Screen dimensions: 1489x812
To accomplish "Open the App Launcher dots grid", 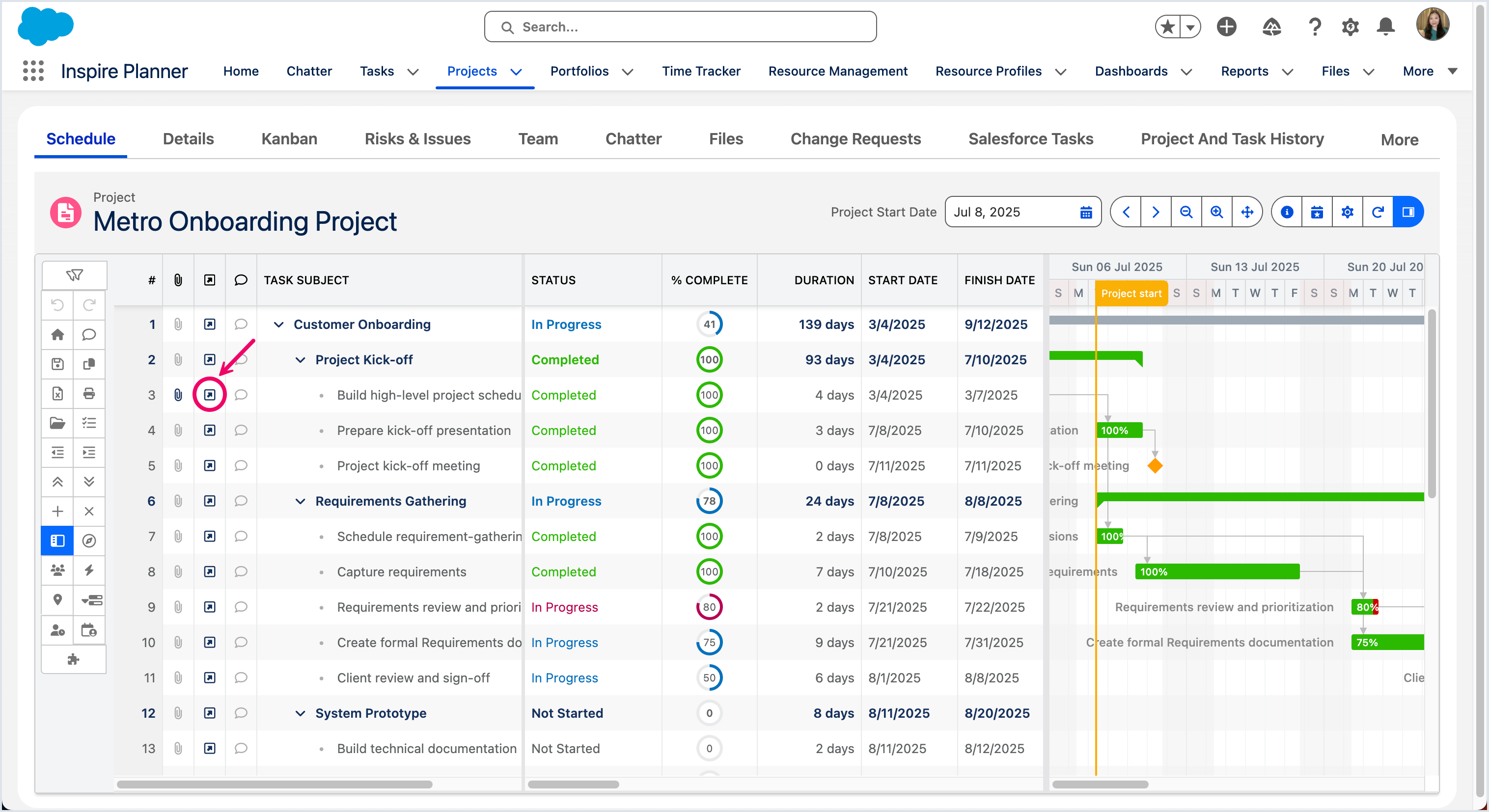I will click(33, 71).
